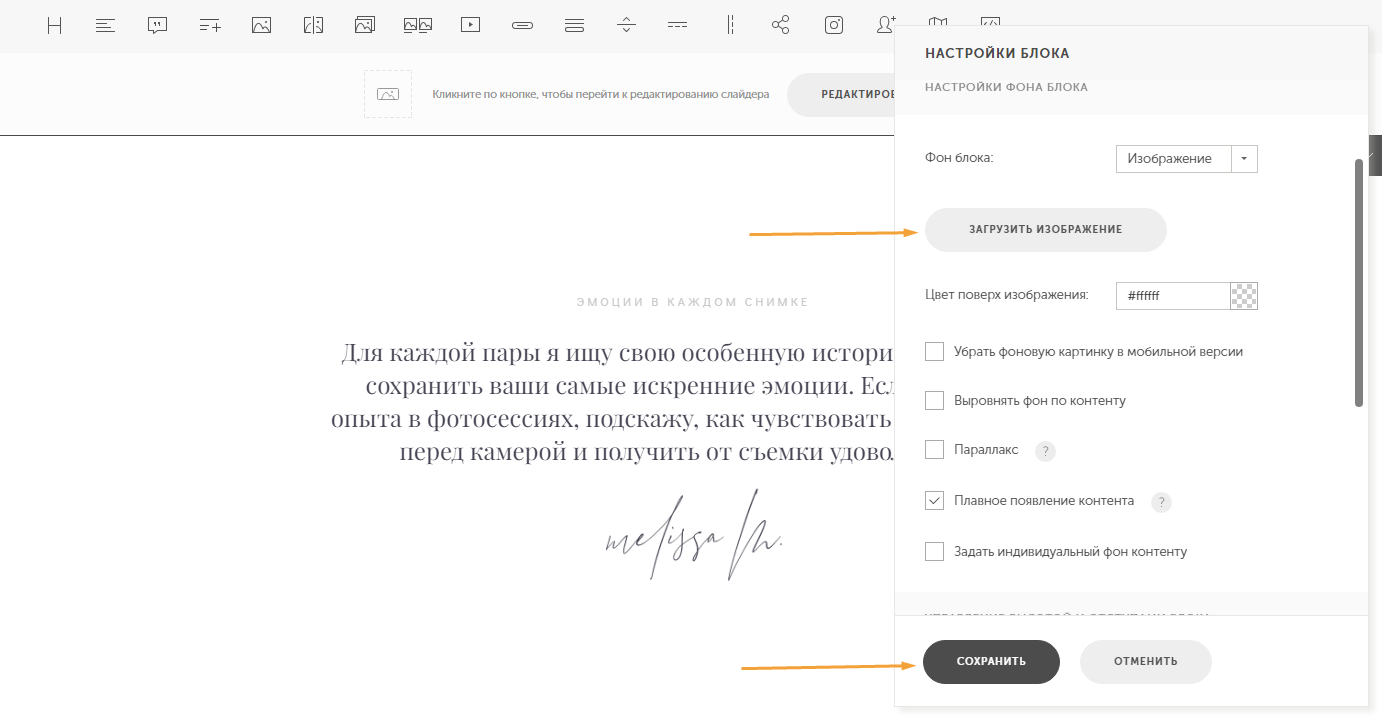Insert a quote block via speech-bubble icon
Viewport: 1382px width, 724px height.
(157, 26)
